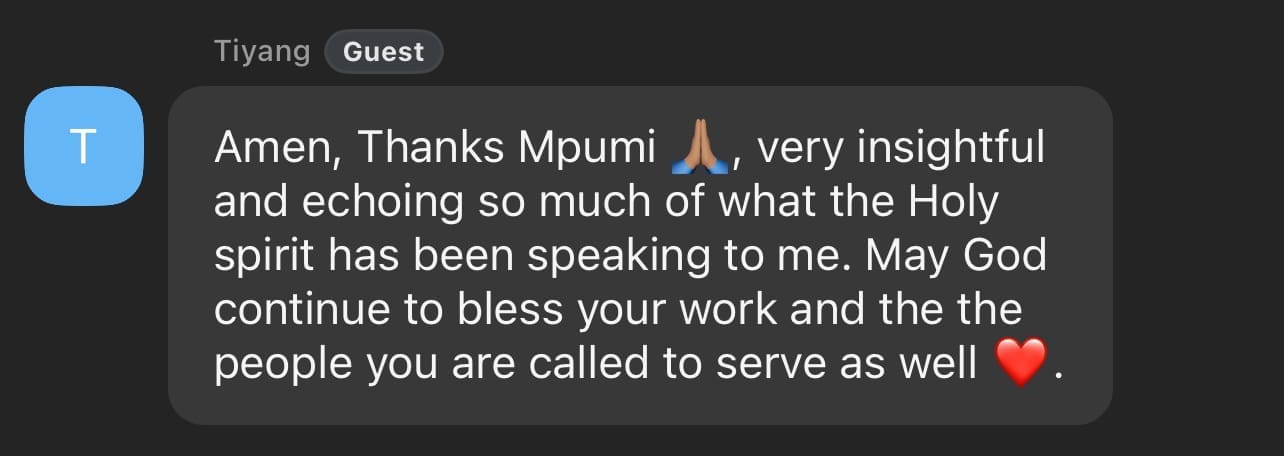The width and height of the screenshot is (1284, 456).
Task: Select the sender name Tiyang
Action: click(262, 51)
